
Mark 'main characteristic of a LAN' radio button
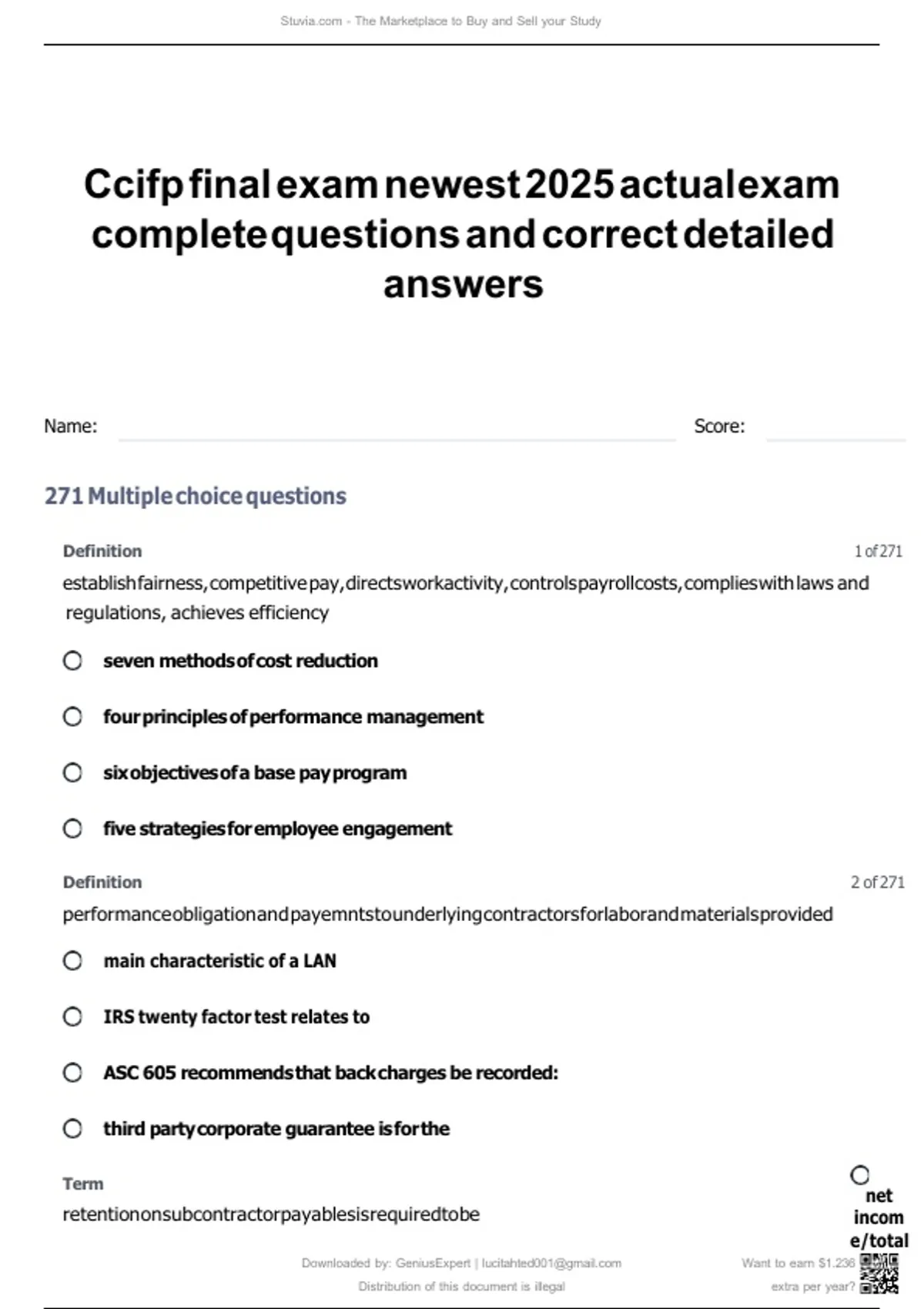click(72, 961)
